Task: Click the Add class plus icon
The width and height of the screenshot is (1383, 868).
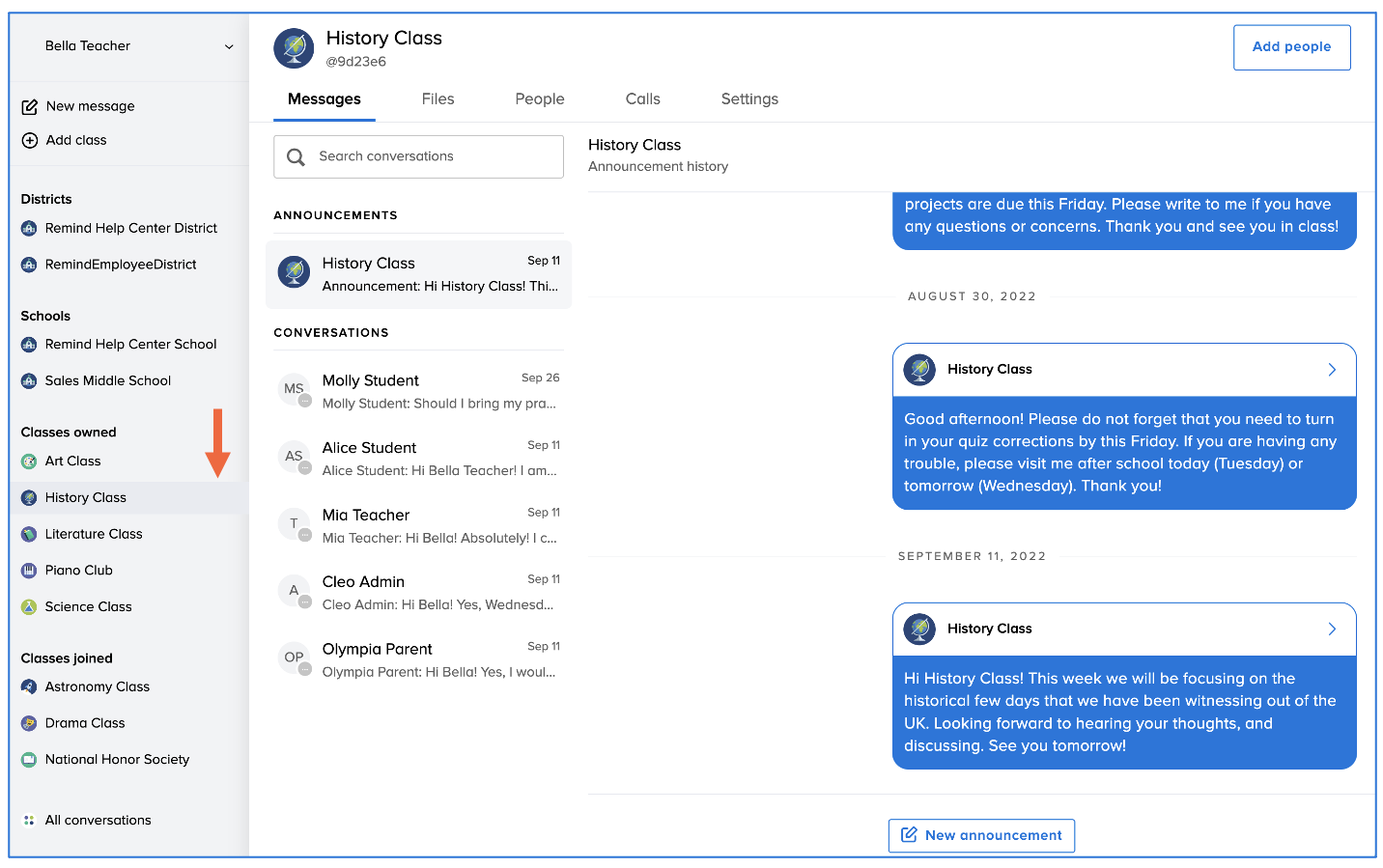Action: pos(30,141)
